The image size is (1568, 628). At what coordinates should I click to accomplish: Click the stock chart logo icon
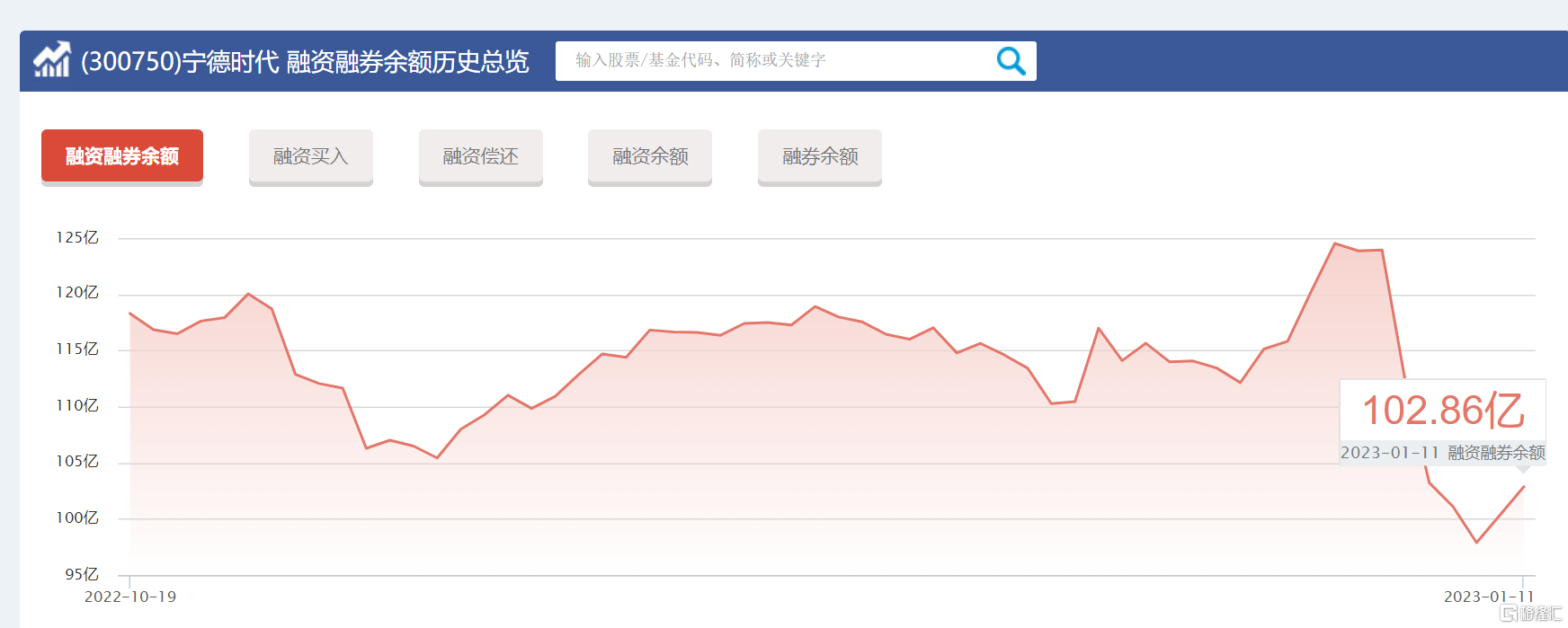(52, 60)
